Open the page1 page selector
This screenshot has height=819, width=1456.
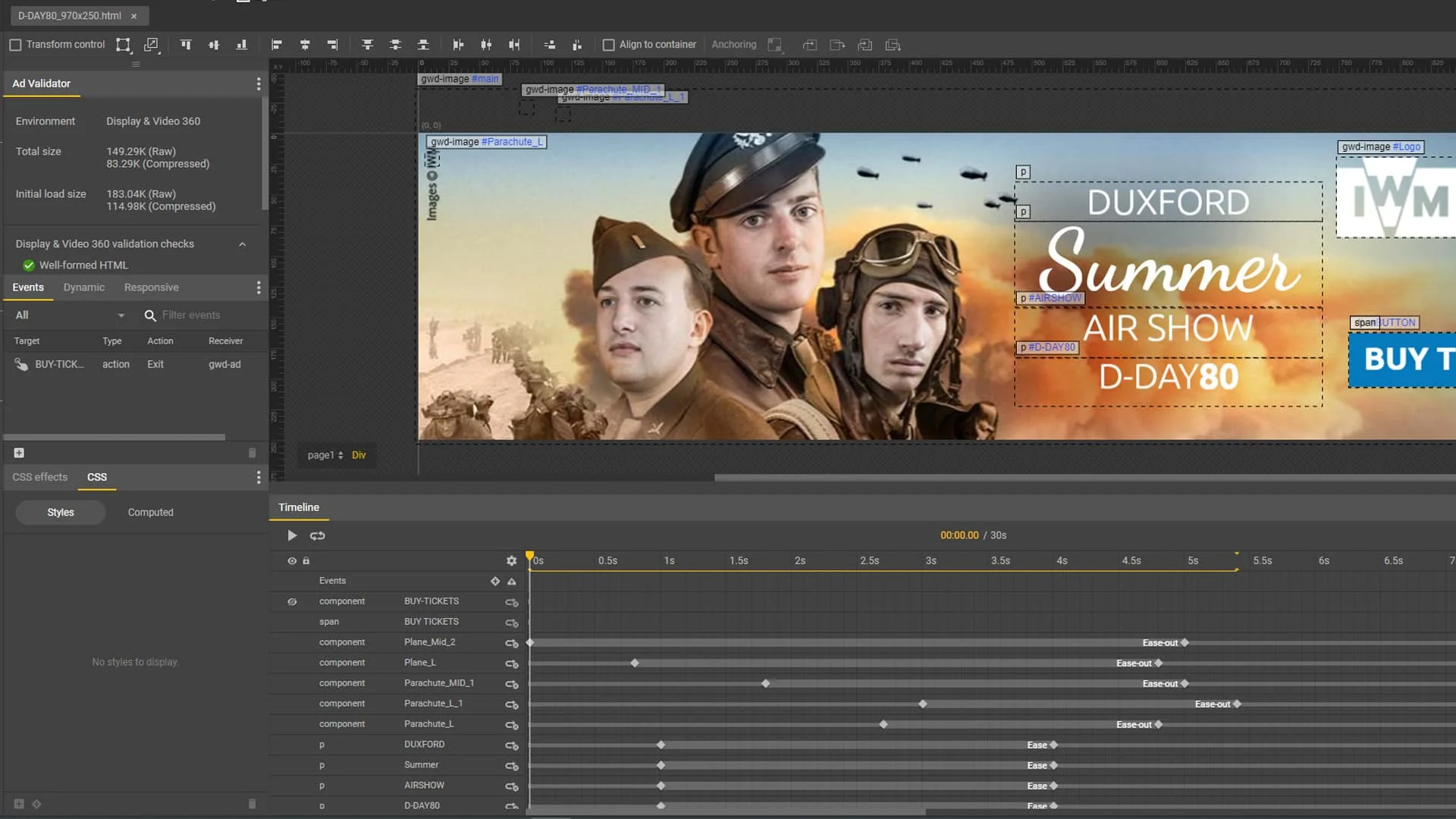click(x=325, y=455)
